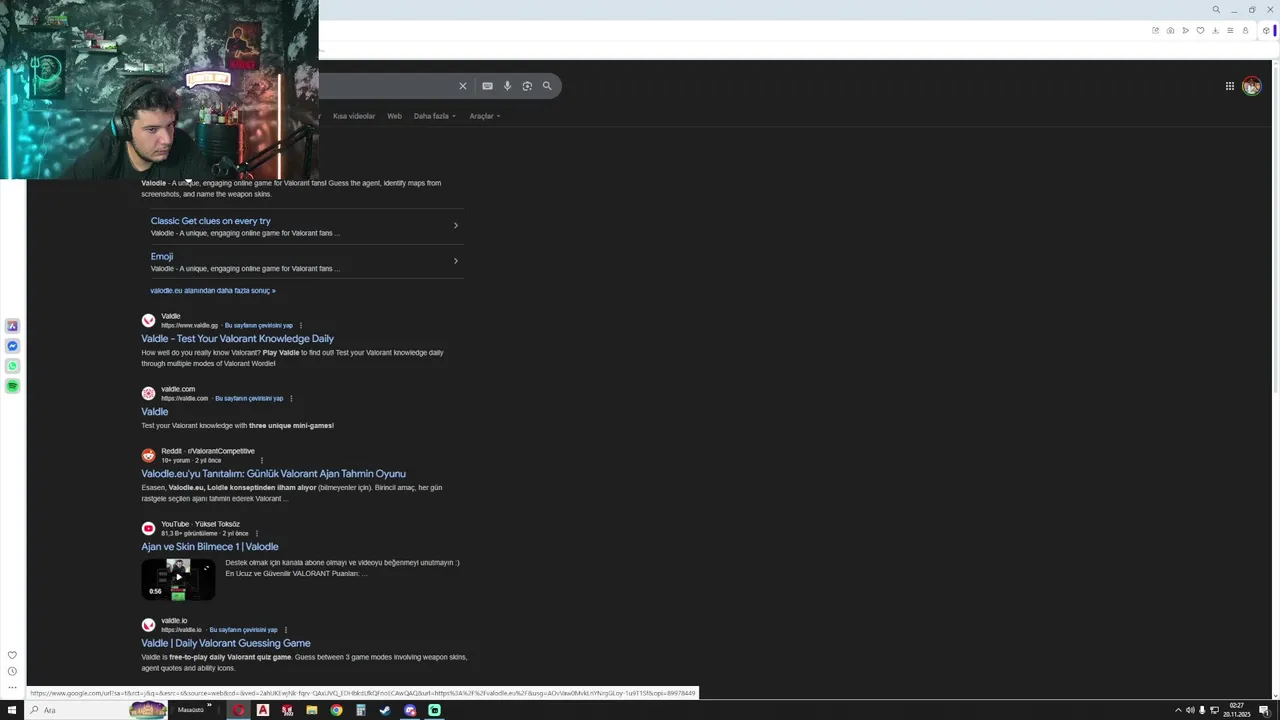
Task: Open Opera My Flow send icon
Action: click(x=1185, y=31)
